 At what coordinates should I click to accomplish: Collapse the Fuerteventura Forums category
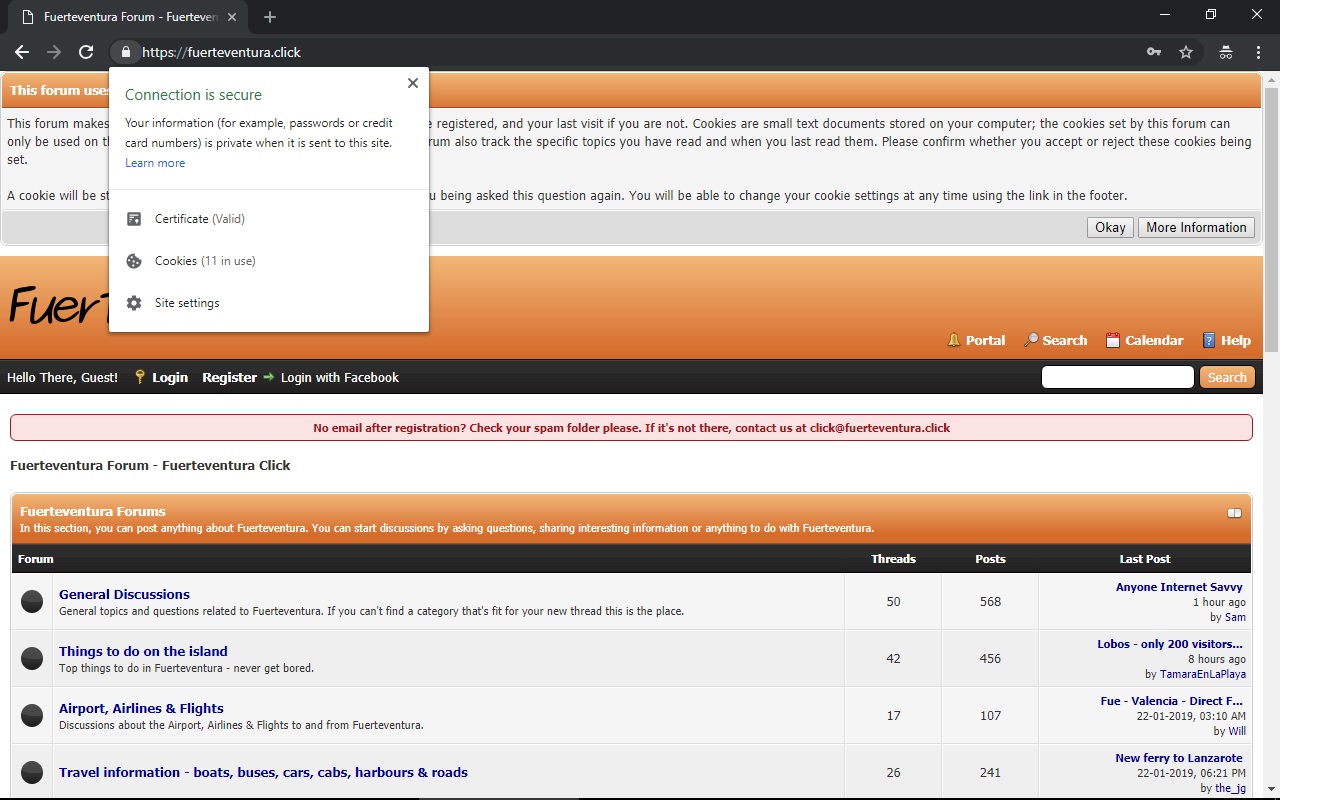click(1234, 513)
